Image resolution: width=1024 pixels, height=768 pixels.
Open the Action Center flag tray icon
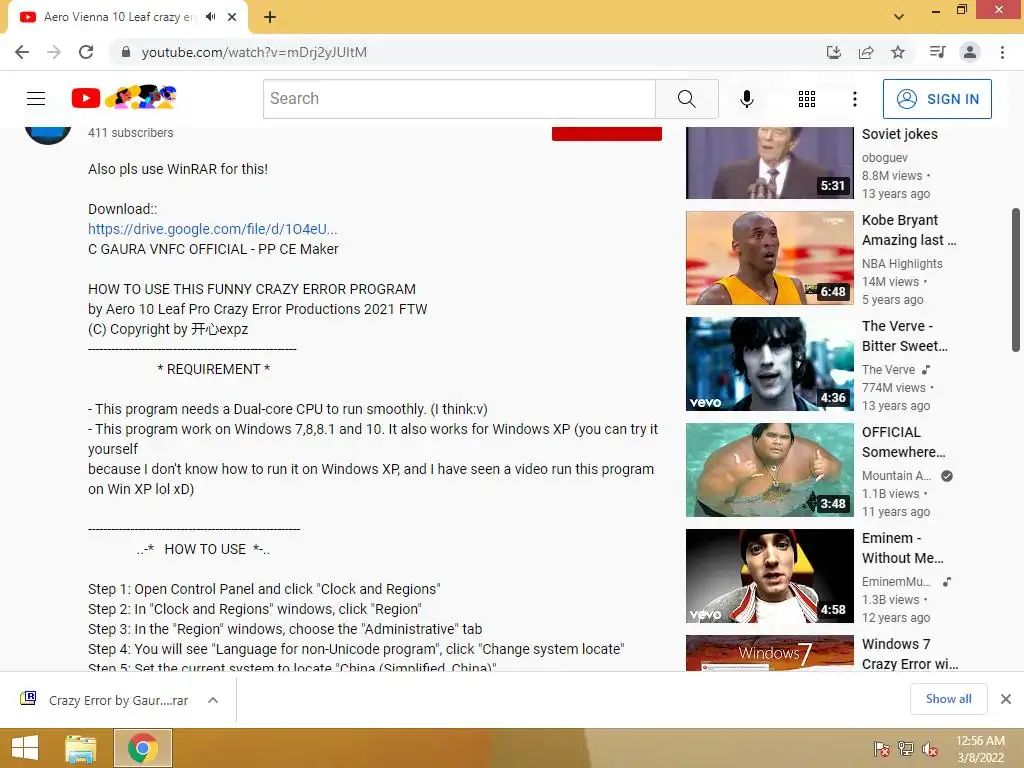point(882,748)
